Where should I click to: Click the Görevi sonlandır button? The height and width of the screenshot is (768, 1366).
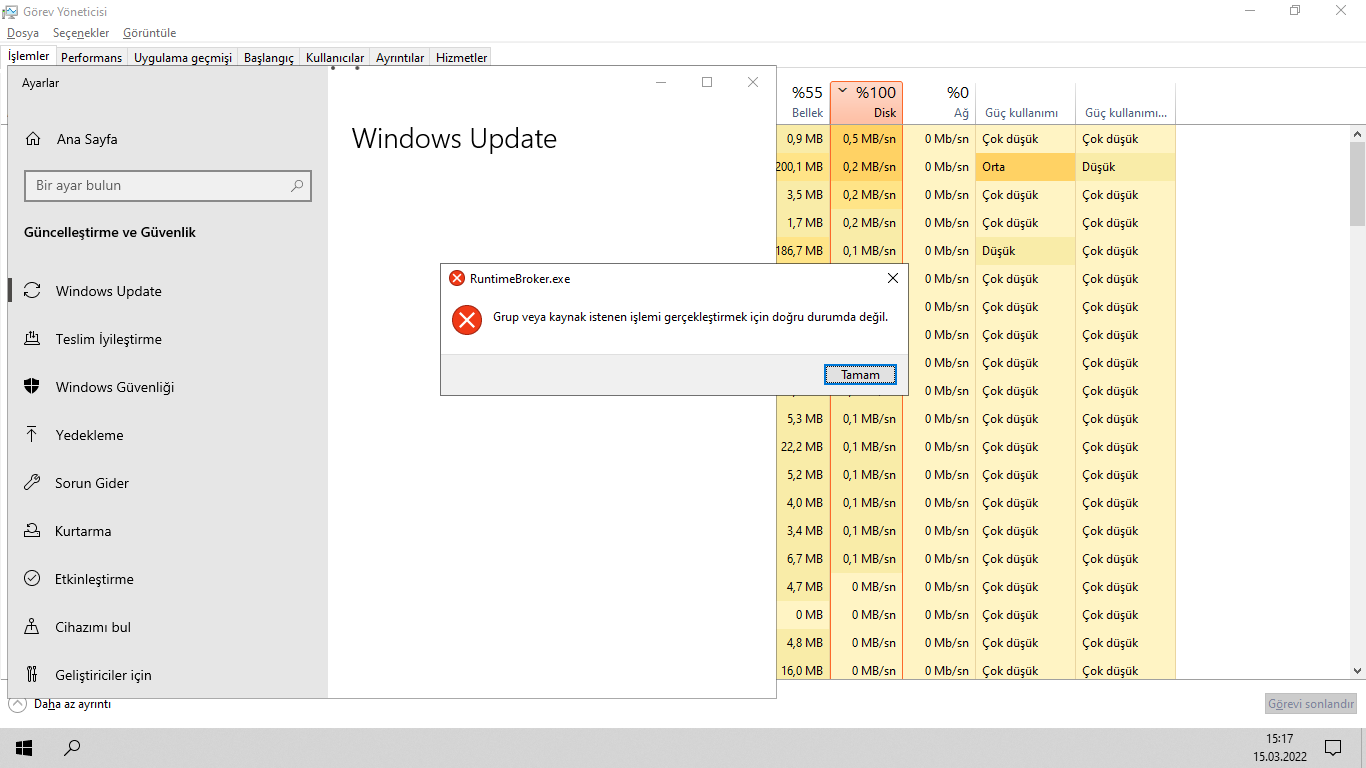click(x=1311, y=704)
